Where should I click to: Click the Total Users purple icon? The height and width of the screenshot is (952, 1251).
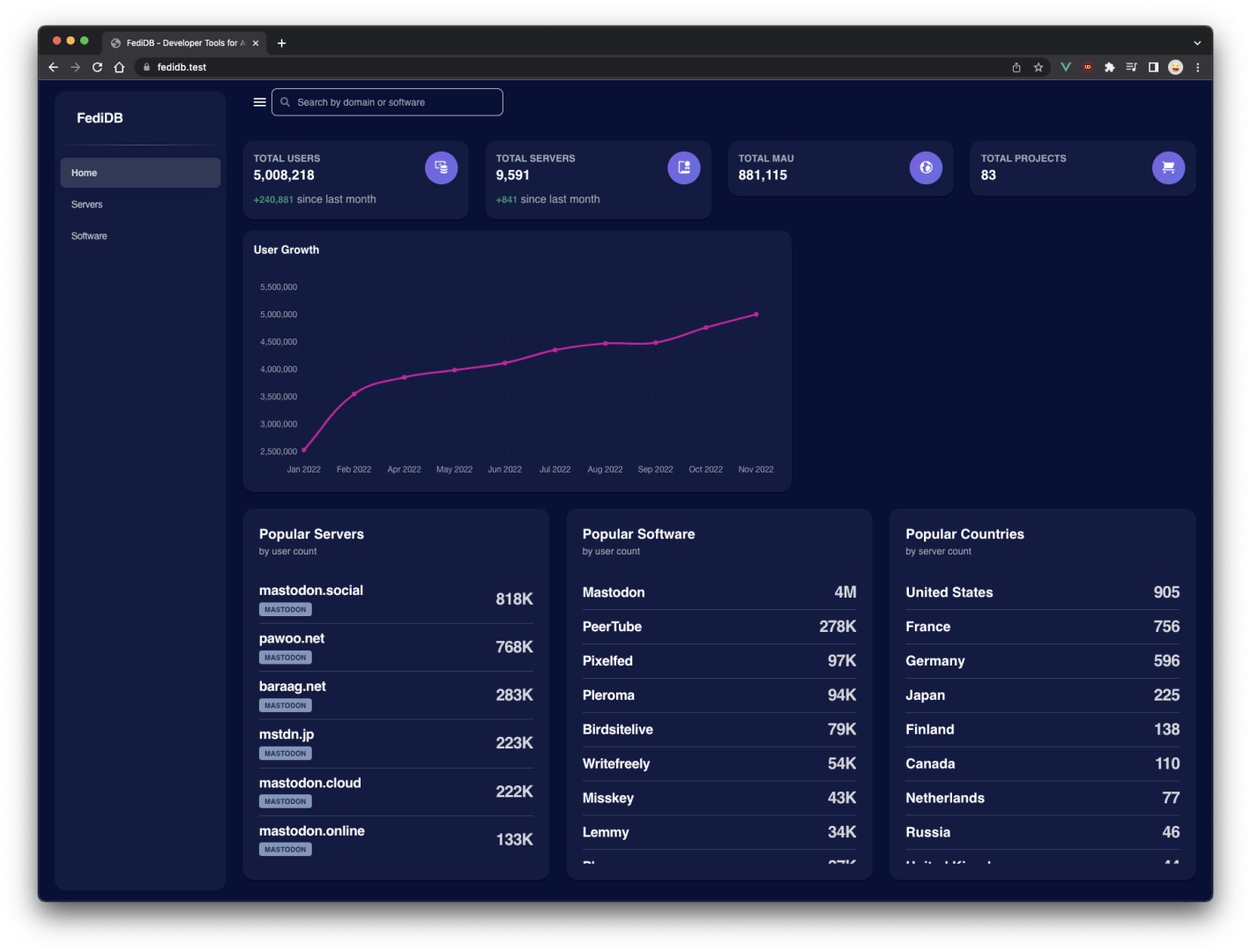pyautogui.click(x=441, y=167)
